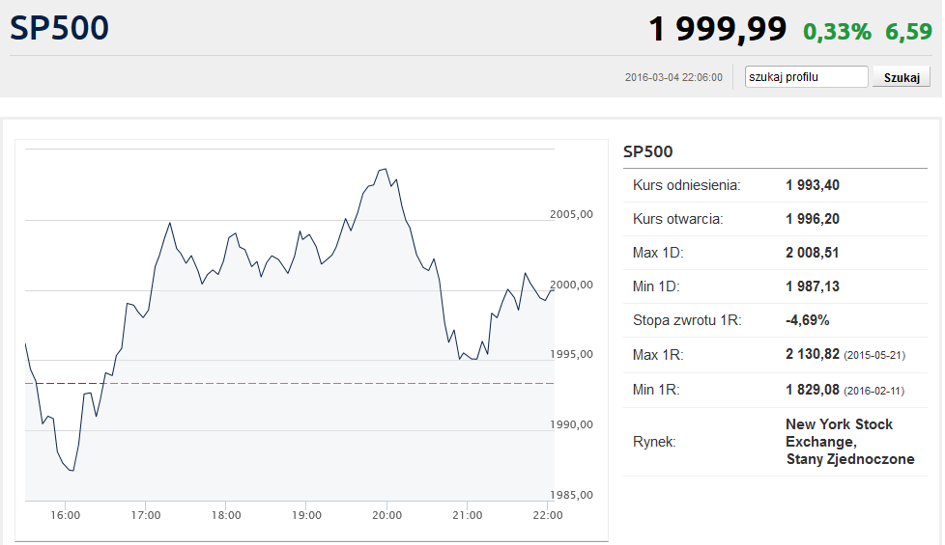Click the Min 1D row
The width and height of the screenshot is (945, 545).
[x=775, y=286]
